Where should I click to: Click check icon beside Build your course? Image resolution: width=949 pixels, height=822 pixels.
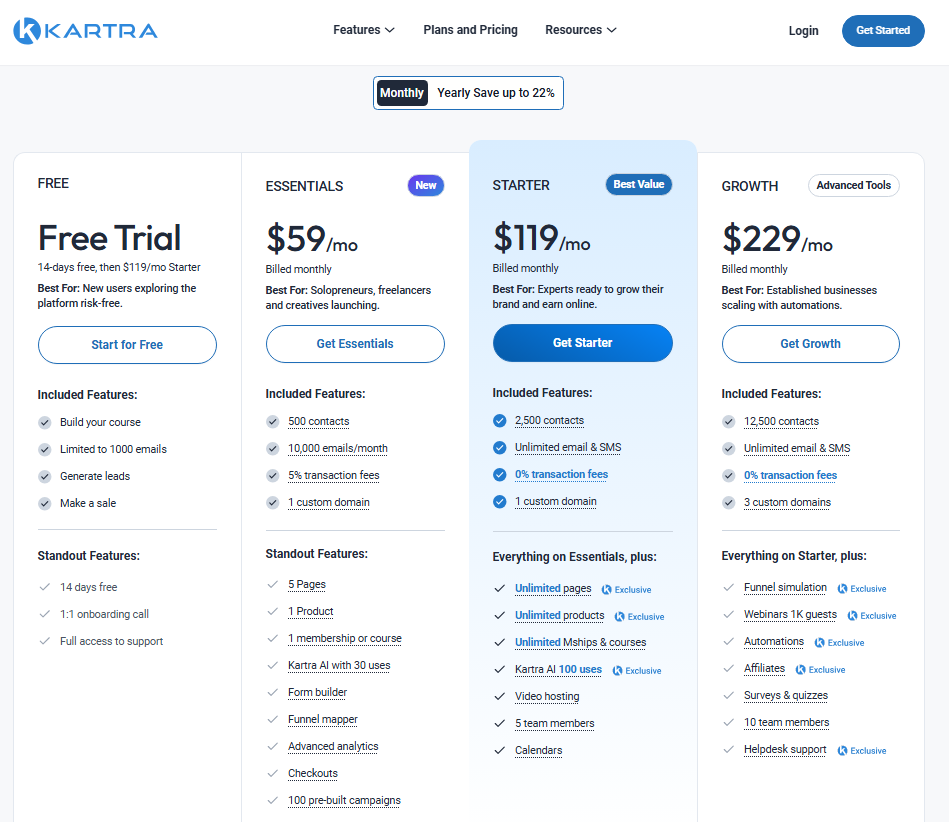pyautogui.click(x=45, y=422)
